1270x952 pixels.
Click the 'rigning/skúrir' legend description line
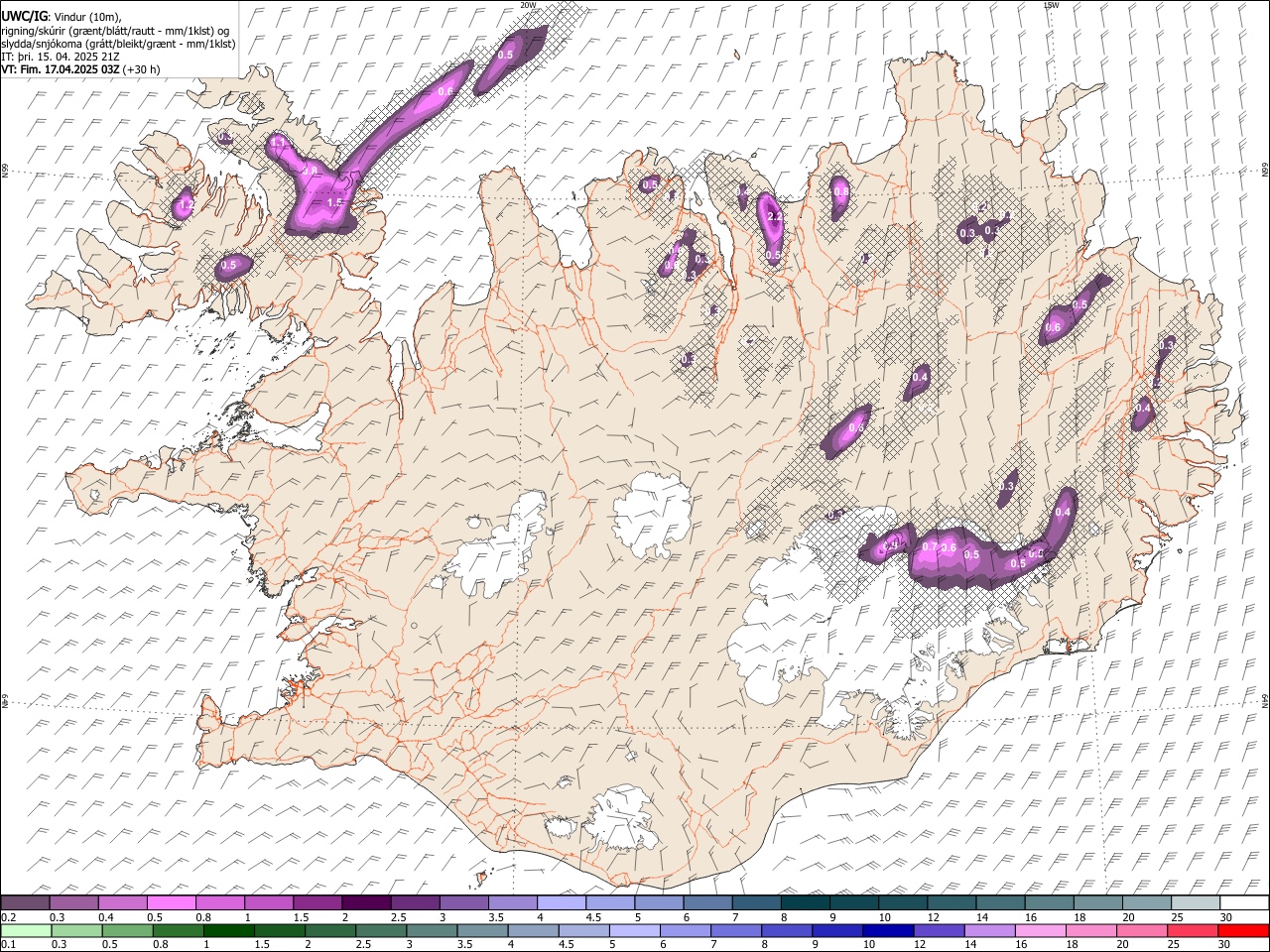pyautogui.click(x=114, y=31)
